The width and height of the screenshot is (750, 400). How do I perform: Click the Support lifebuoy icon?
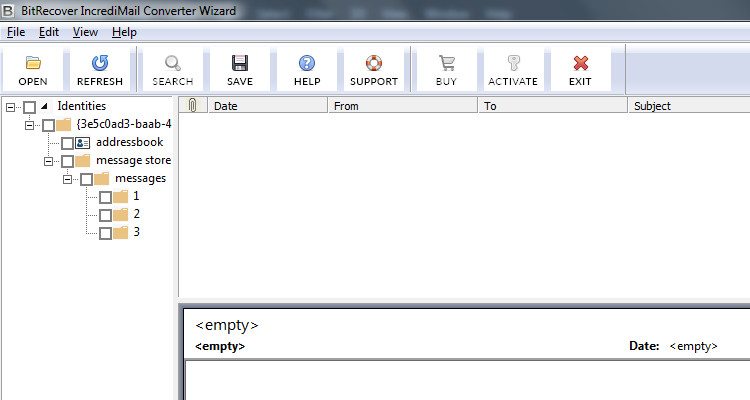[x=374, y=63]
